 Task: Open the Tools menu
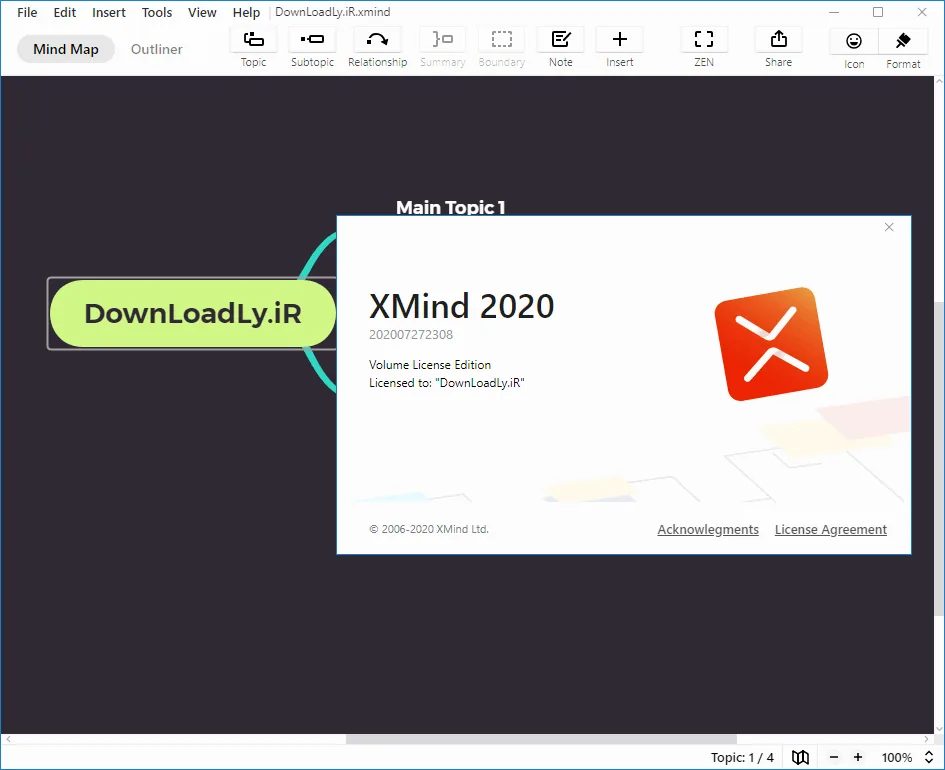coord(157,12)
